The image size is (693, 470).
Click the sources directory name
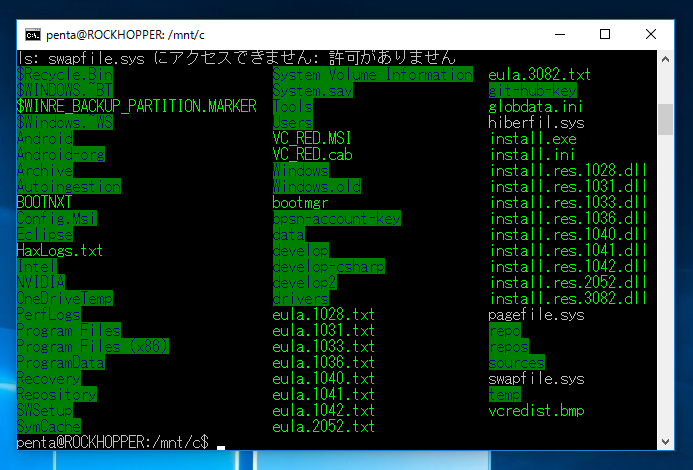(x=517, y=363)
